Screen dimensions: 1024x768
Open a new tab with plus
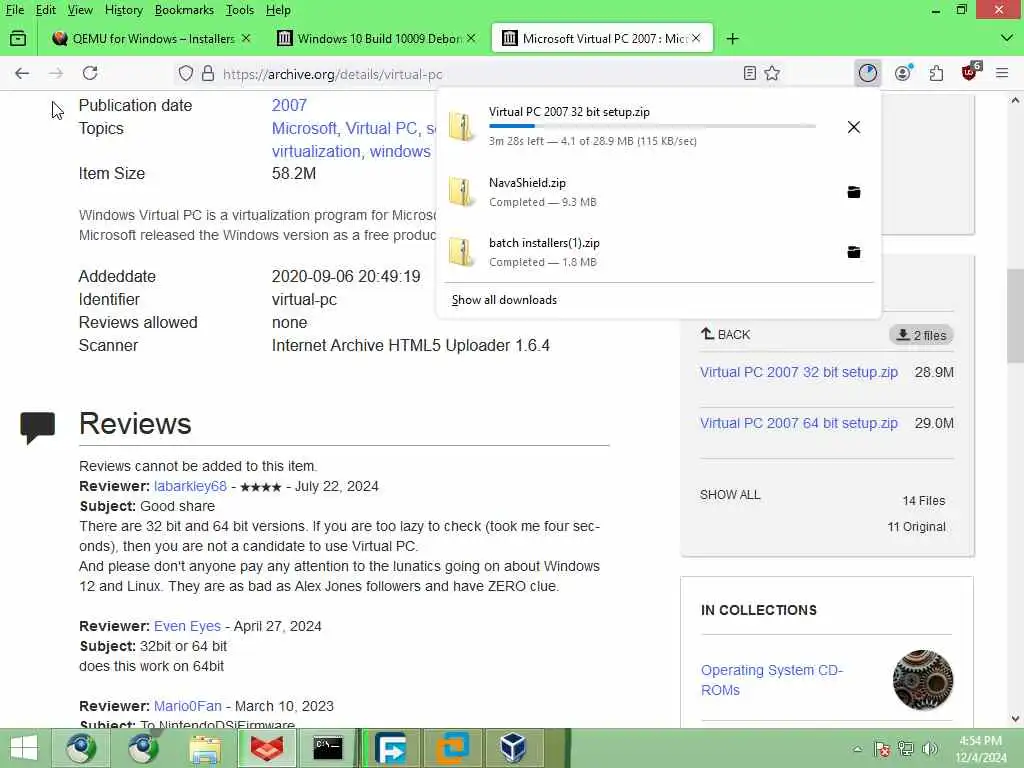(733, 39)
